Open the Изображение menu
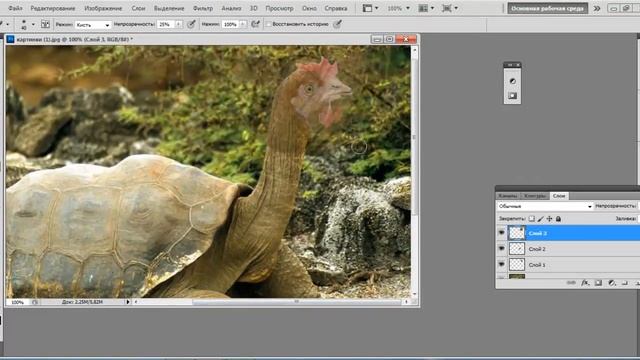Screen dimensions: 640x360 point(103,8)
